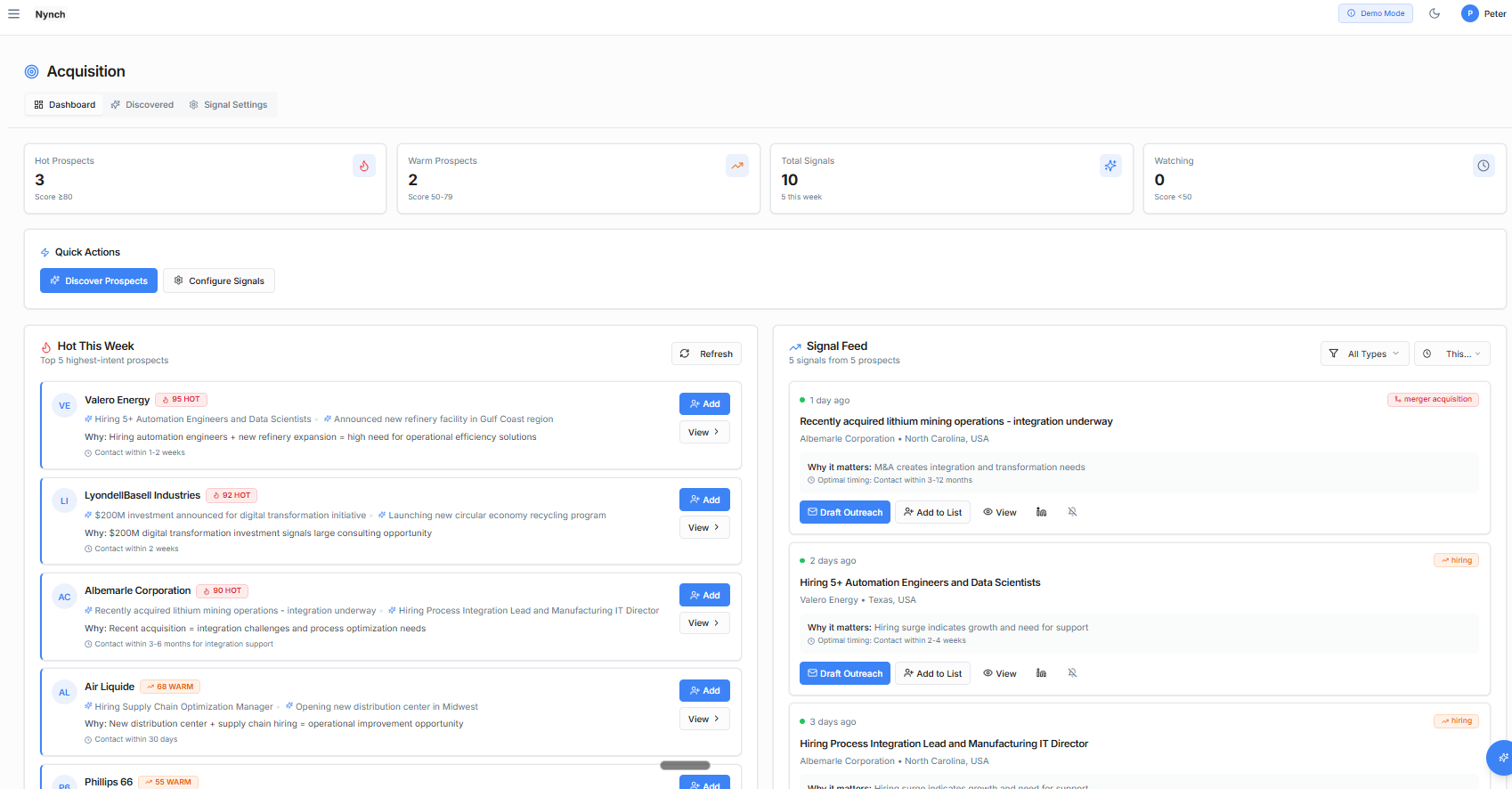Click the 95 HOT score badge
This screenshot has height=789, width=1512.
click(x=181, y=400)
